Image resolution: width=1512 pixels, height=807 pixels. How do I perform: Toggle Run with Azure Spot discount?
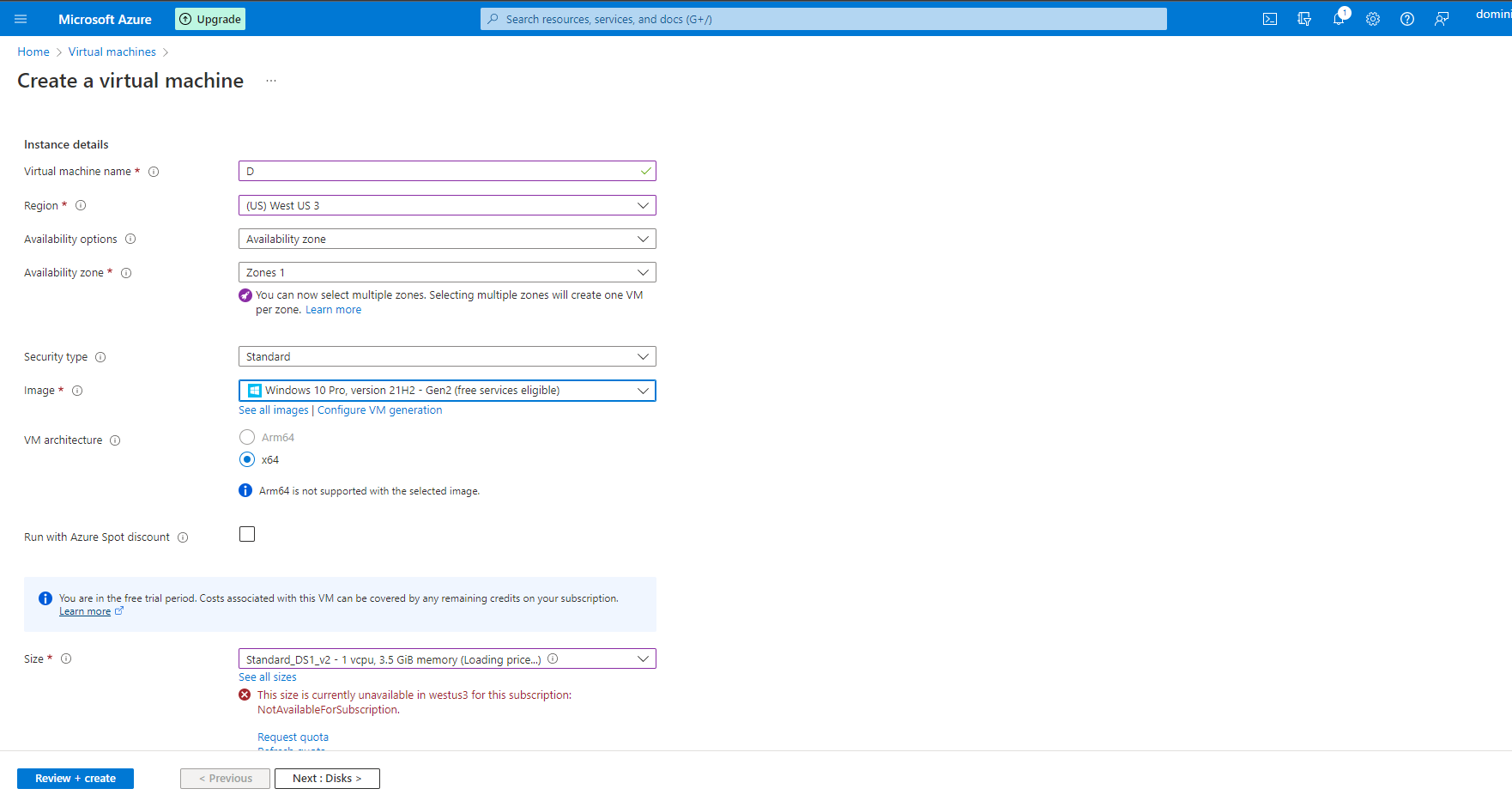[x=247, y=533]
